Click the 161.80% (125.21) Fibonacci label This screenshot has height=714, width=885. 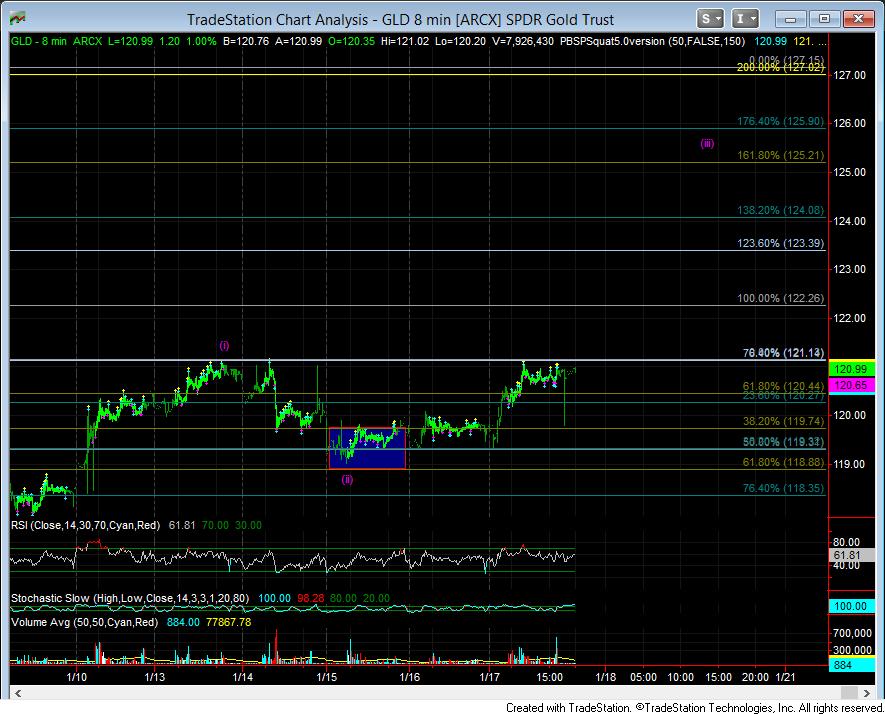(781, 155)
